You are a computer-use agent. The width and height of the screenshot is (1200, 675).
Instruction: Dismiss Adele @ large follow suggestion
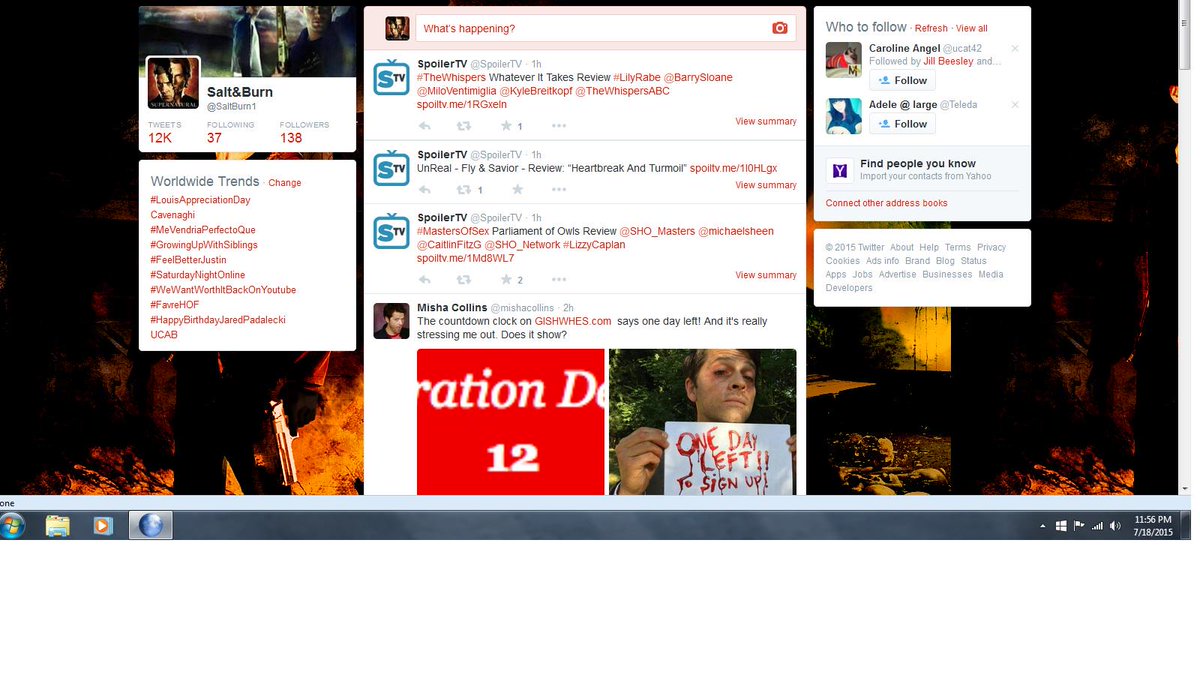coord(1015,104)
